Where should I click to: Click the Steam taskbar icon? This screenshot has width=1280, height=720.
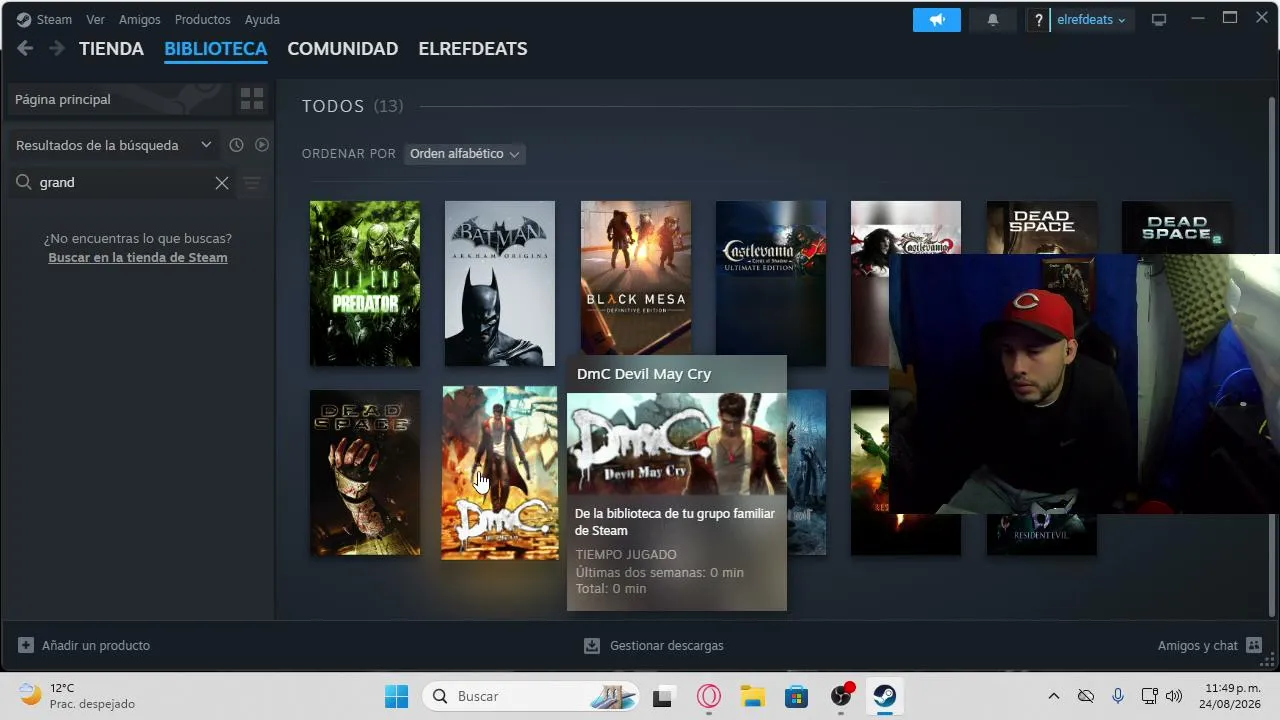pyautogui.click(x=885, y=696)
